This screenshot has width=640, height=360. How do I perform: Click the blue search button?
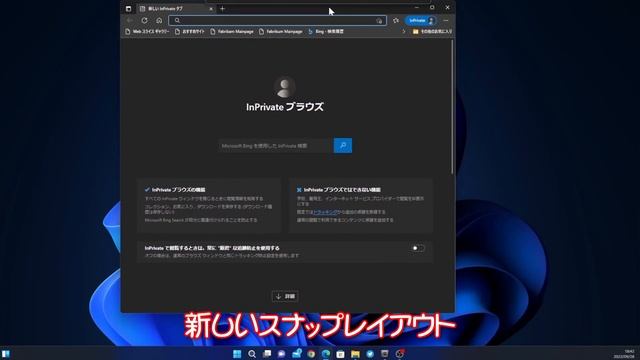coord(343,146)
